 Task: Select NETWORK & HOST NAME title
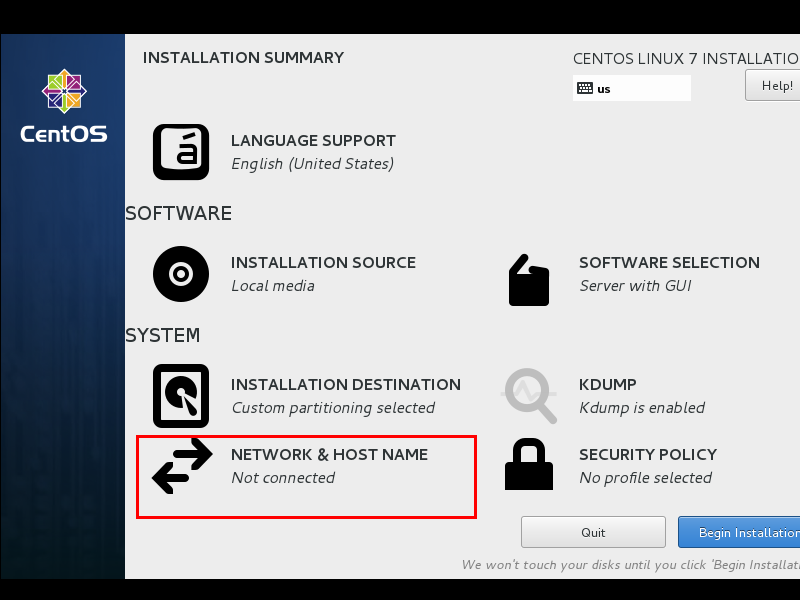point(330,455)
